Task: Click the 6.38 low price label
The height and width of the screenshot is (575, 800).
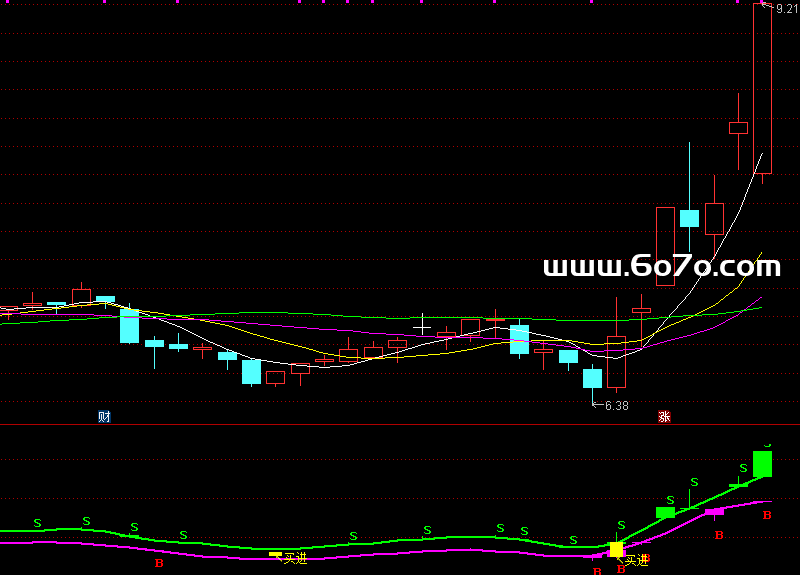Action: point(616,405)
